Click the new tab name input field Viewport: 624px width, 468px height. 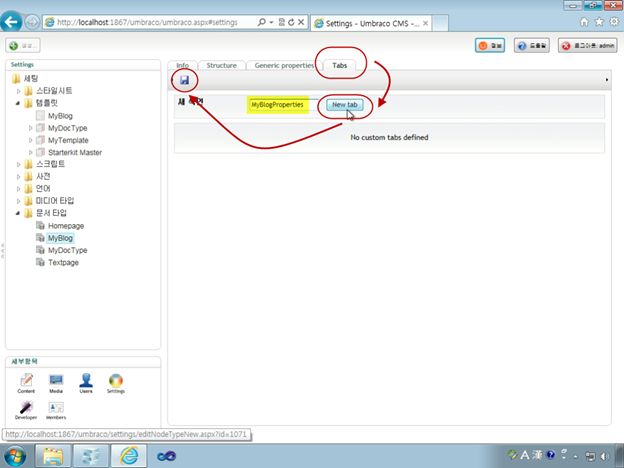tap(284, 105)
